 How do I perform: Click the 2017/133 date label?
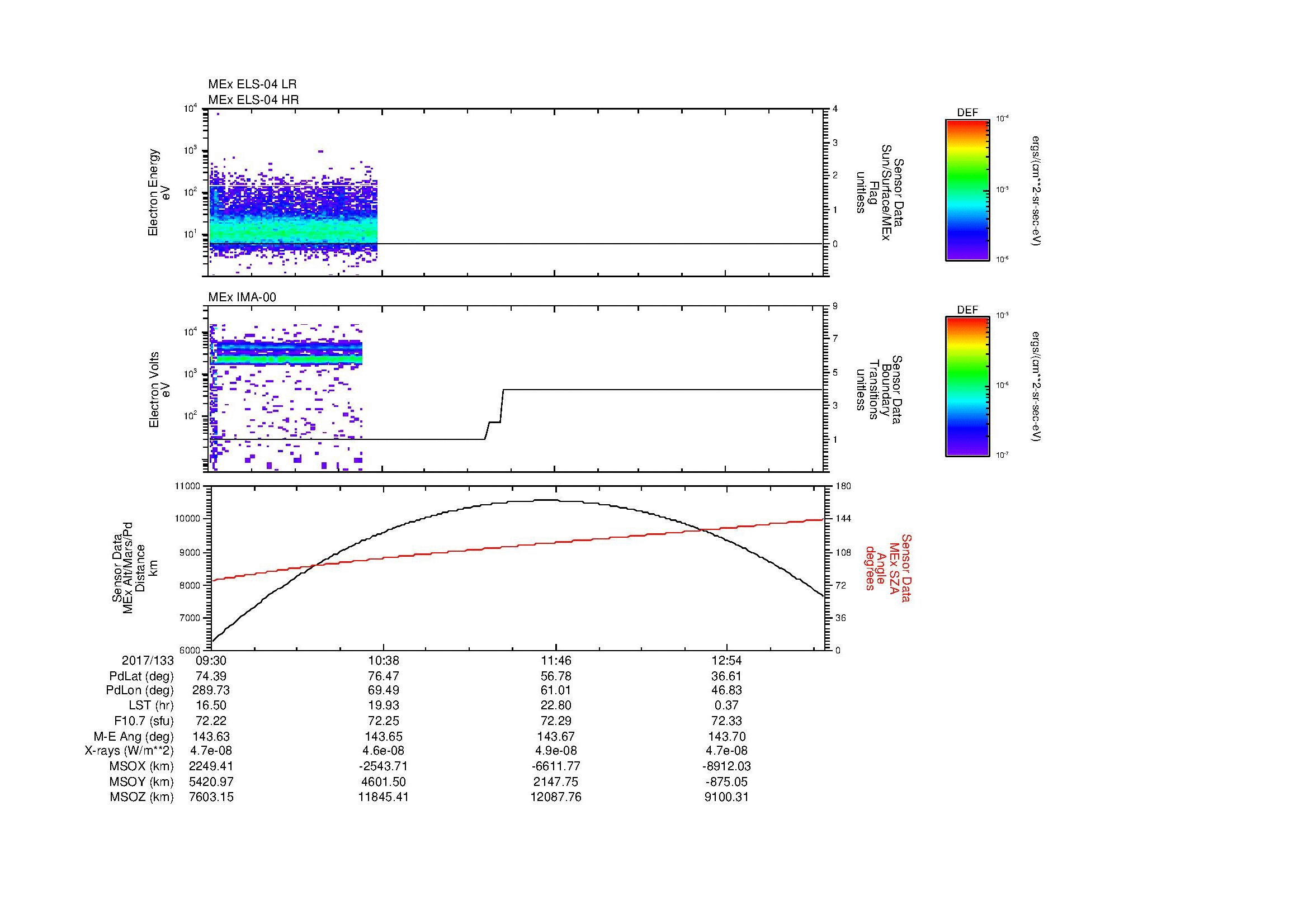tap(148, 661)
